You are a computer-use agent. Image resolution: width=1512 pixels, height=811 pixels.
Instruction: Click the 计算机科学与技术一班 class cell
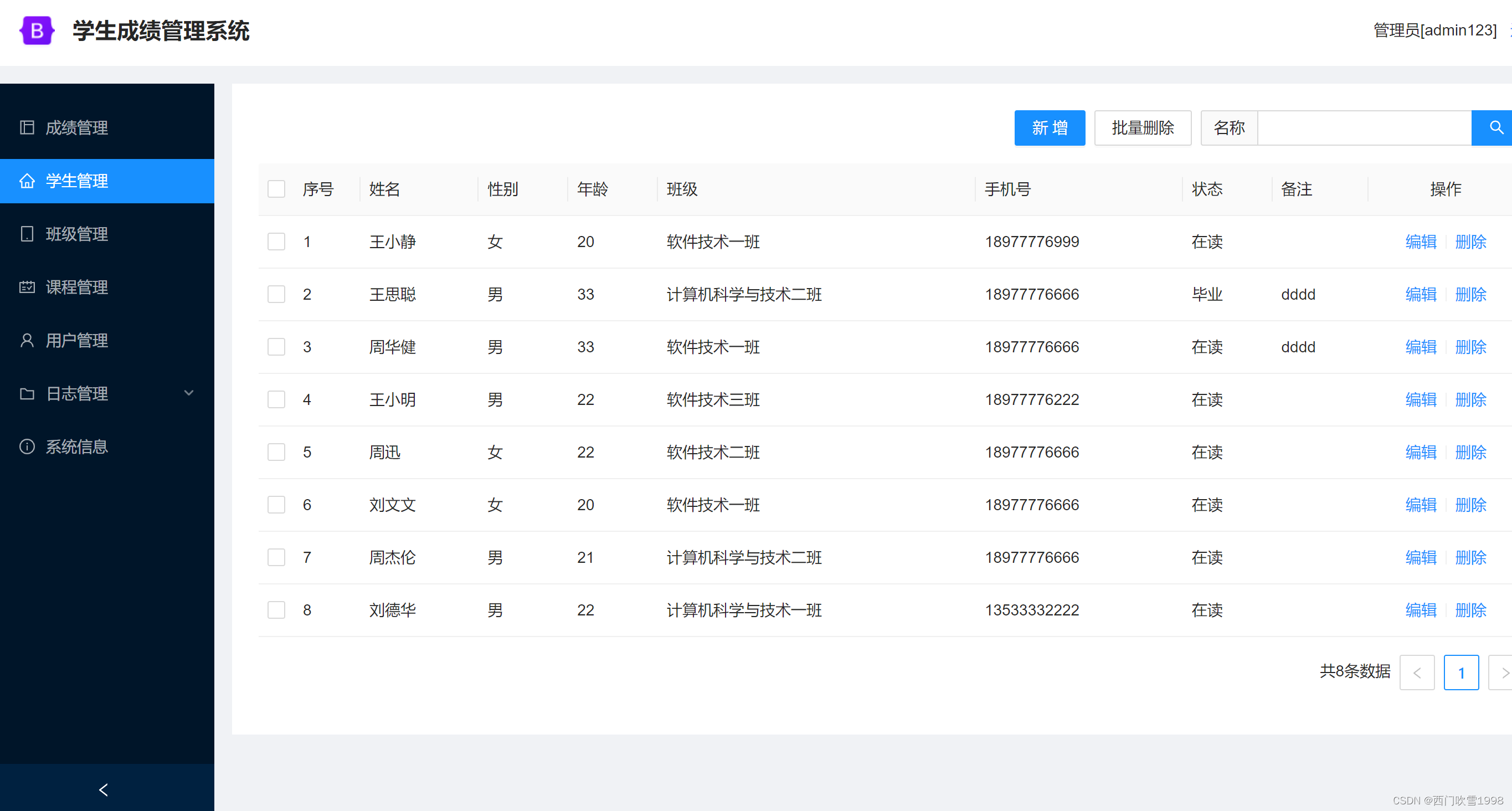tap(744, 609)
